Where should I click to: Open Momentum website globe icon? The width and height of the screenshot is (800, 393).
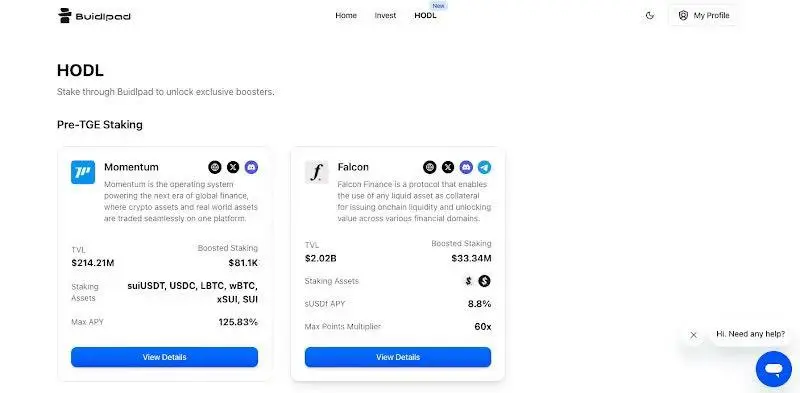(x=215, y=167)
